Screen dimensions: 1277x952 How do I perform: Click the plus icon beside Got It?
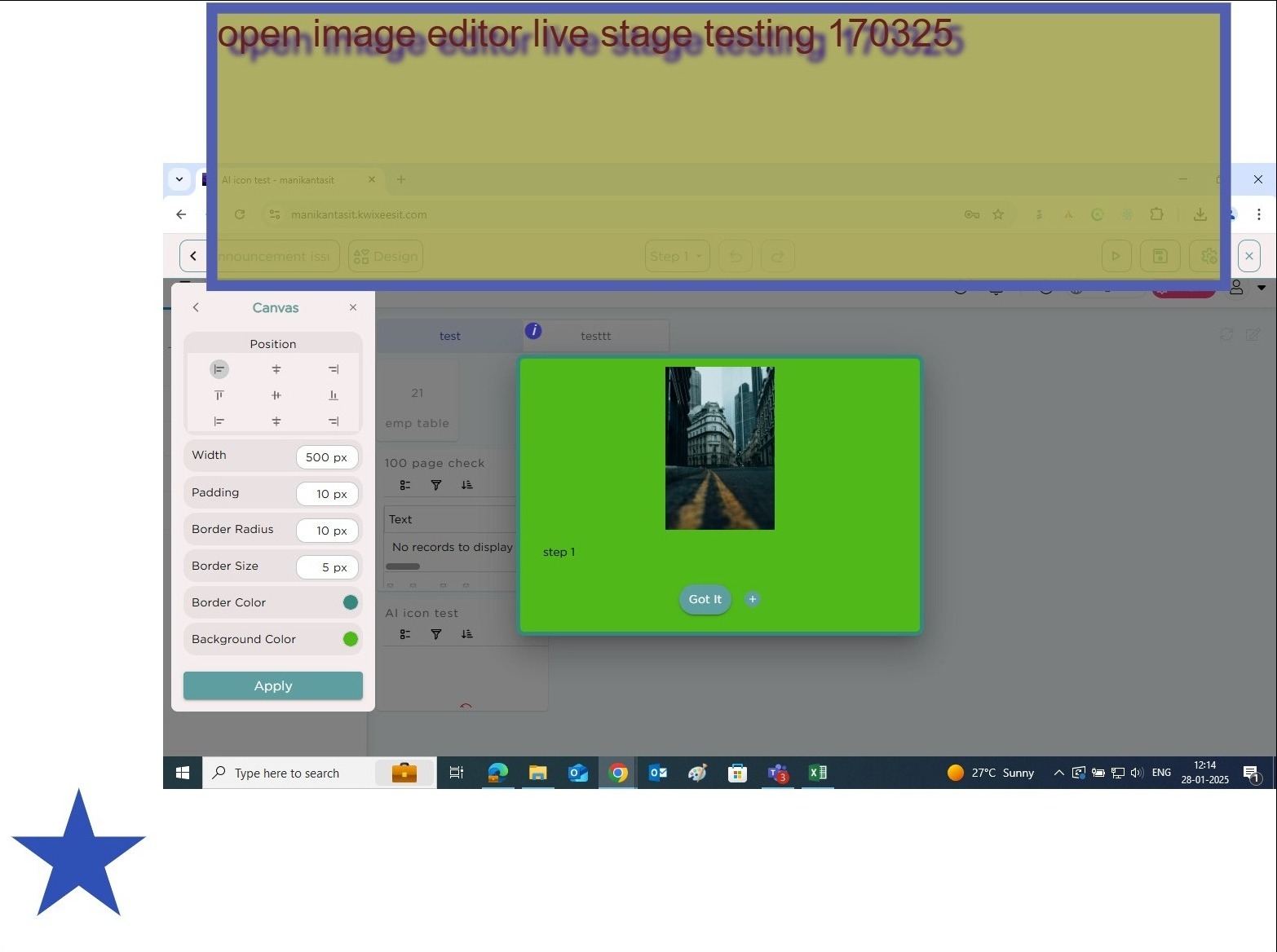753,599
